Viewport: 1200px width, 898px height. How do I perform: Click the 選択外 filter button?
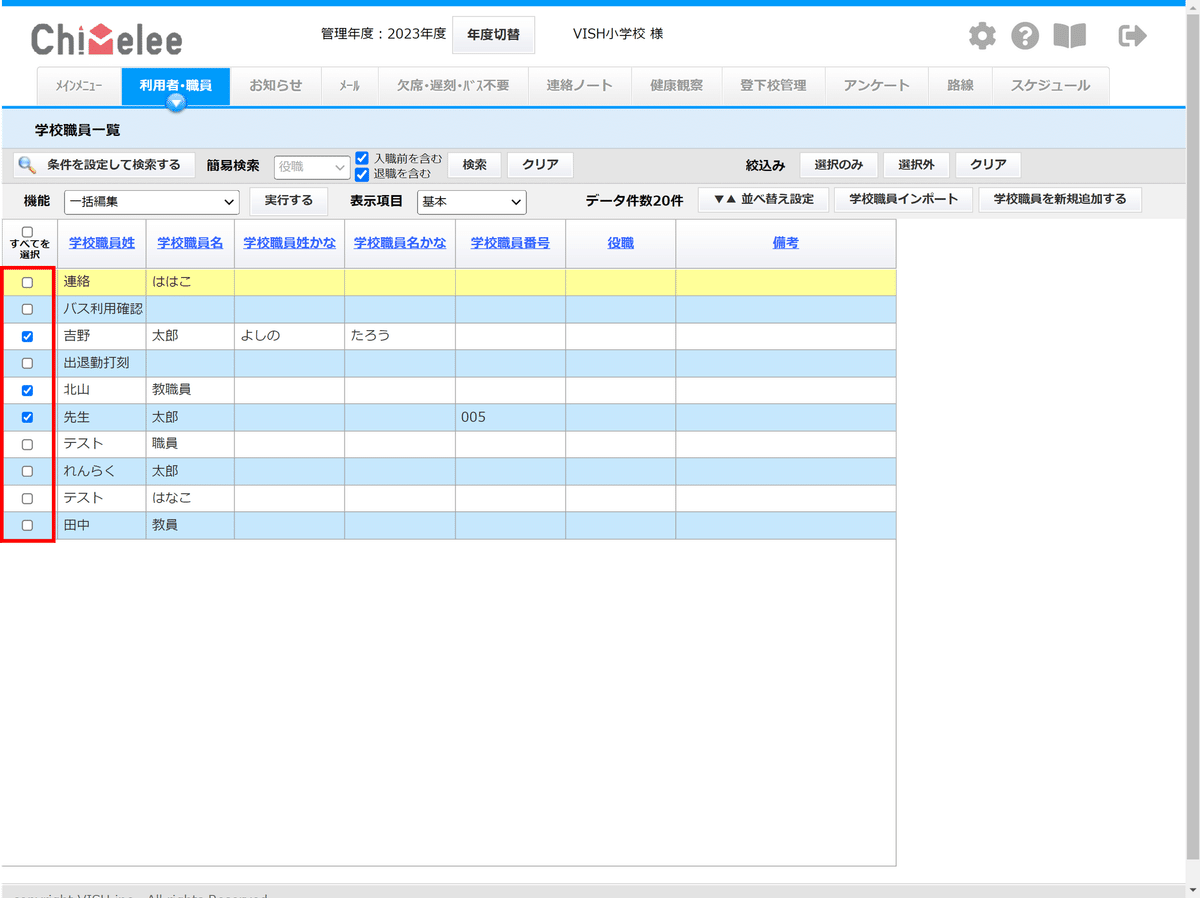(916, 165)
